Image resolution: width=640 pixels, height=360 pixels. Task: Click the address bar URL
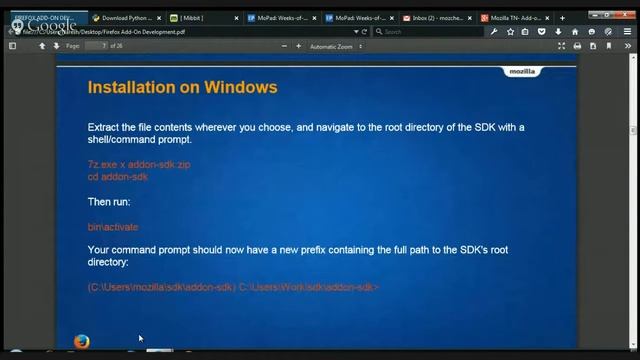pos(104,32)
